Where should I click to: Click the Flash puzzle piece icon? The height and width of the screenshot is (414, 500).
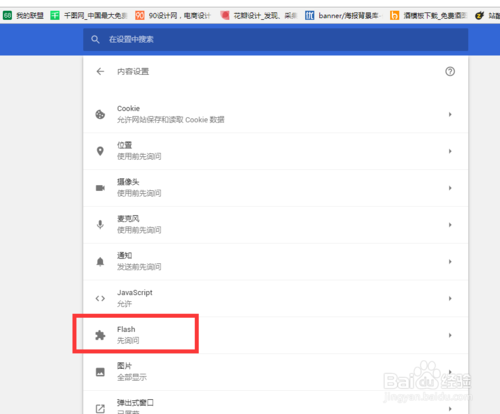pos(100,335)
